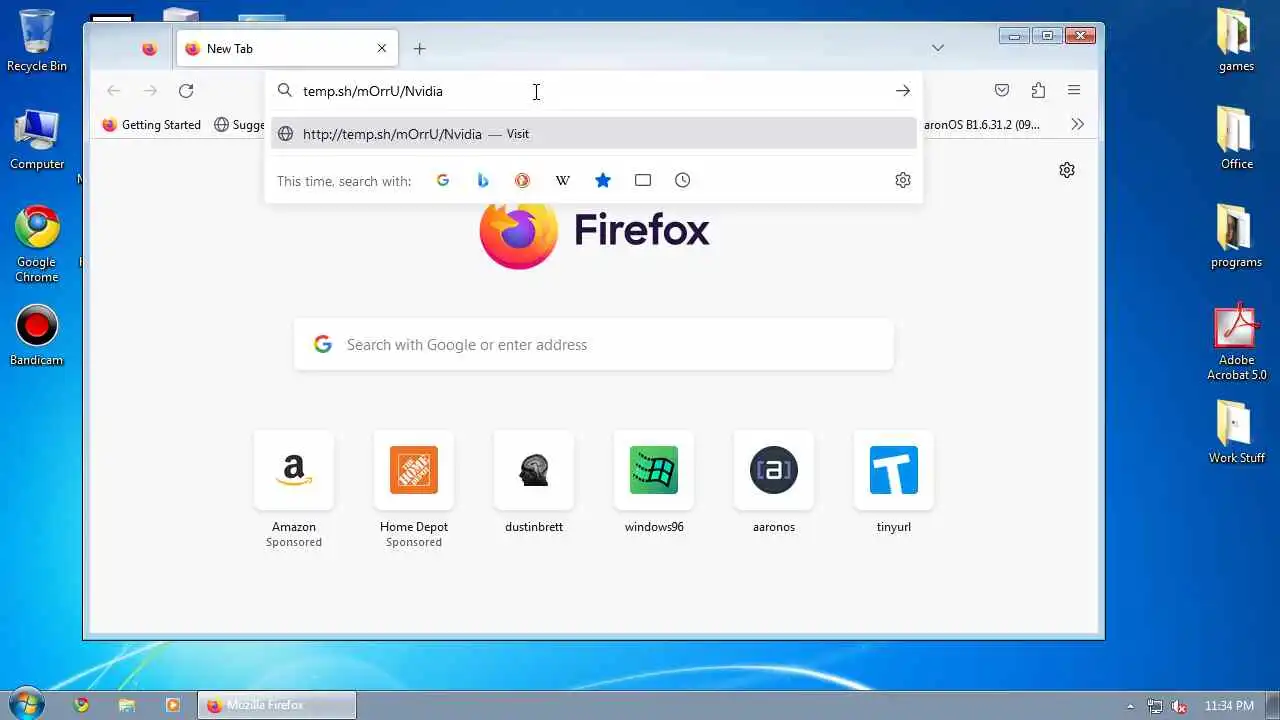This screenshot has height=720, width=1280.
Task: Open a new tab with plus button
Action: point(420,48)
